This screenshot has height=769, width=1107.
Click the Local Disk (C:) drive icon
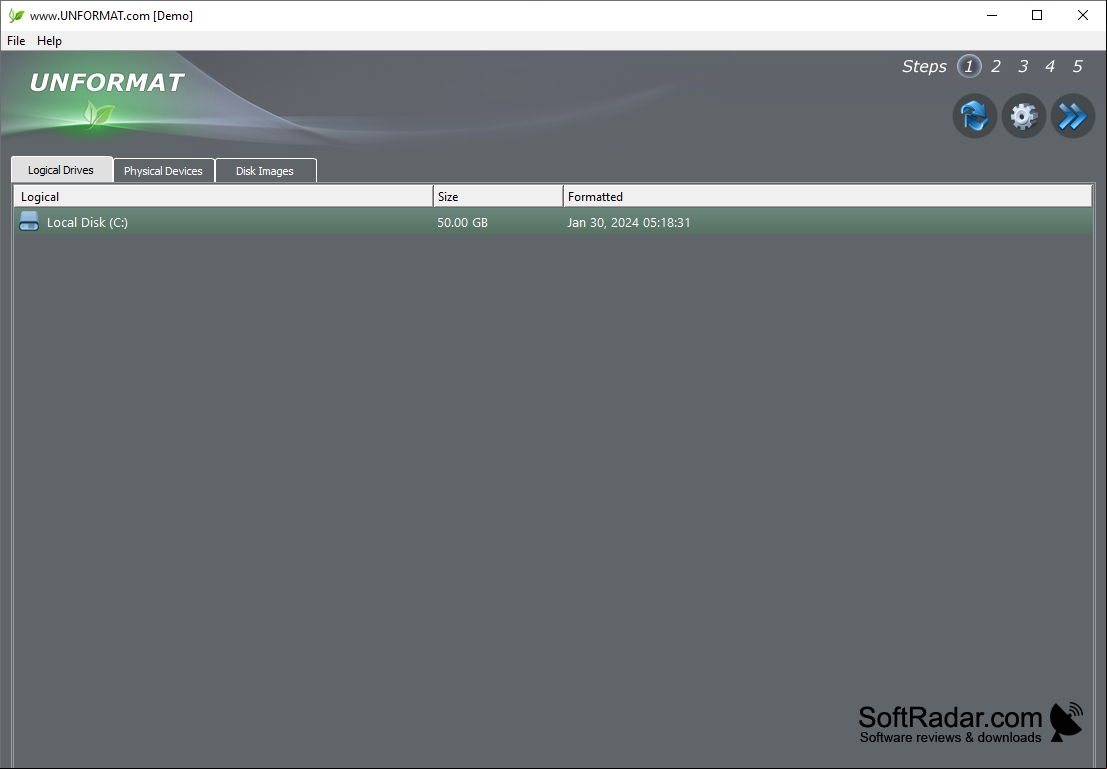tap(29, 221)
